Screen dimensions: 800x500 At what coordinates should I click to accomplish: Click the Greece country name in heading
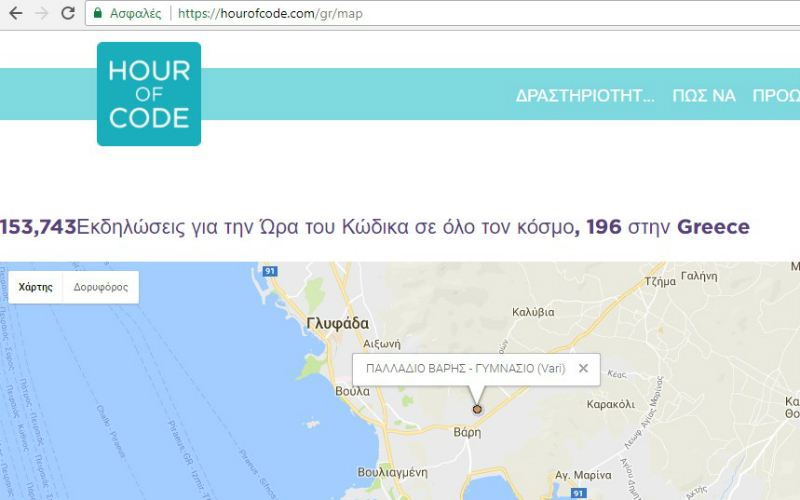click(713, 227)
